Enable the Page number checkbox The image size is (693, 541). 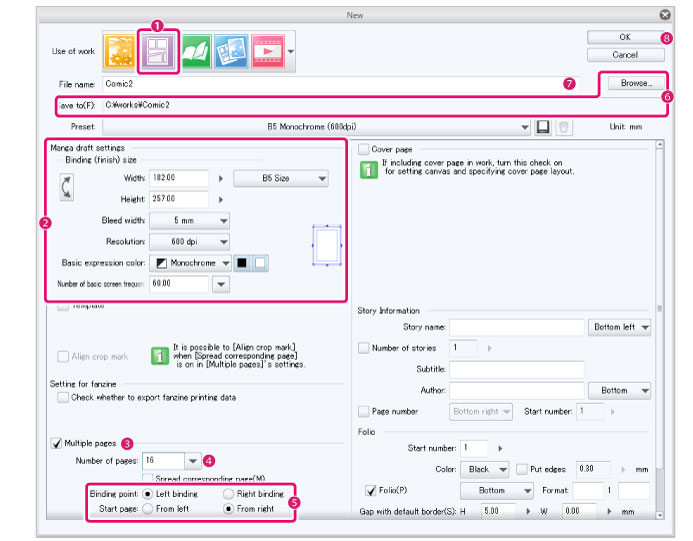click(x=364, y=411)
